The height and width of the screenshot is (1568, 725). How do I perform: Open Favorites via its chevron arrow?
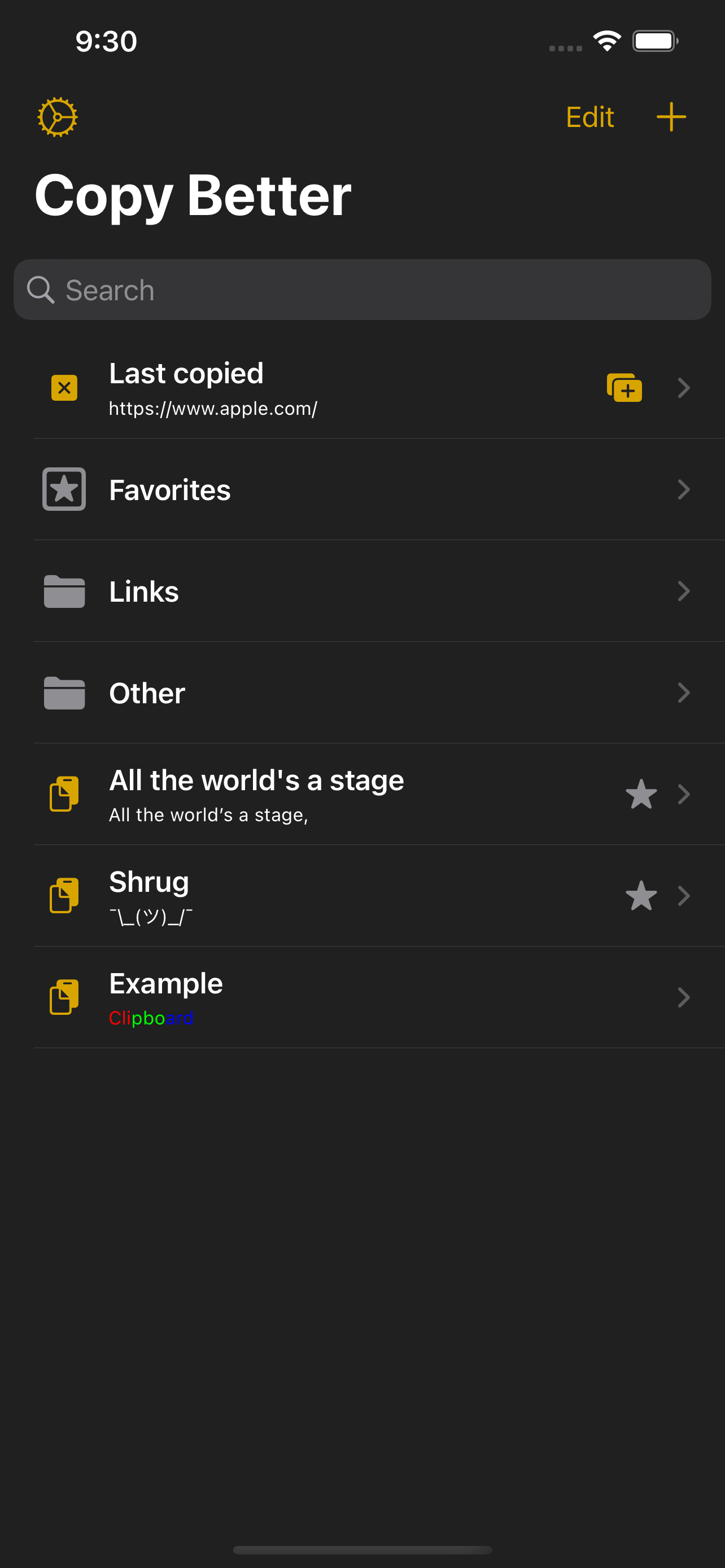point(684,489)
